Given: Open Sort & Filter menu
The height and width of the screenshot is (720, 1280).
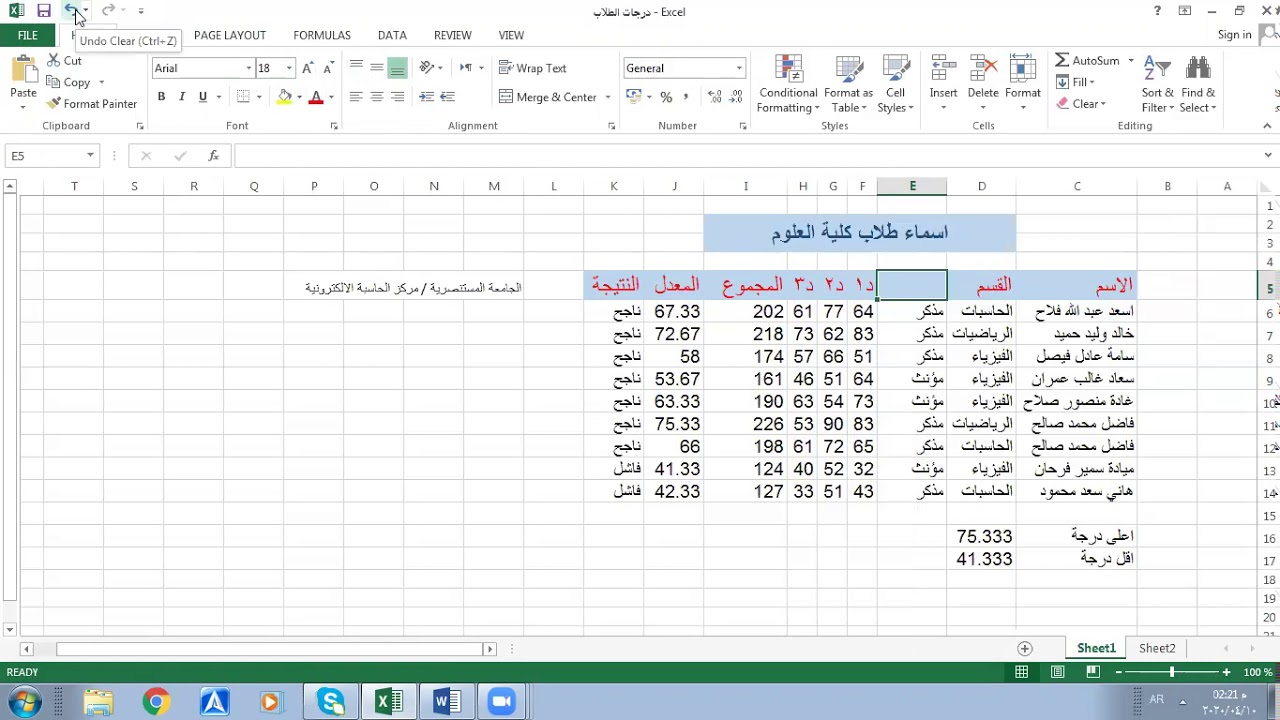Looking at the screenshot, I should pyautogui.click(x=1158, y=84).
